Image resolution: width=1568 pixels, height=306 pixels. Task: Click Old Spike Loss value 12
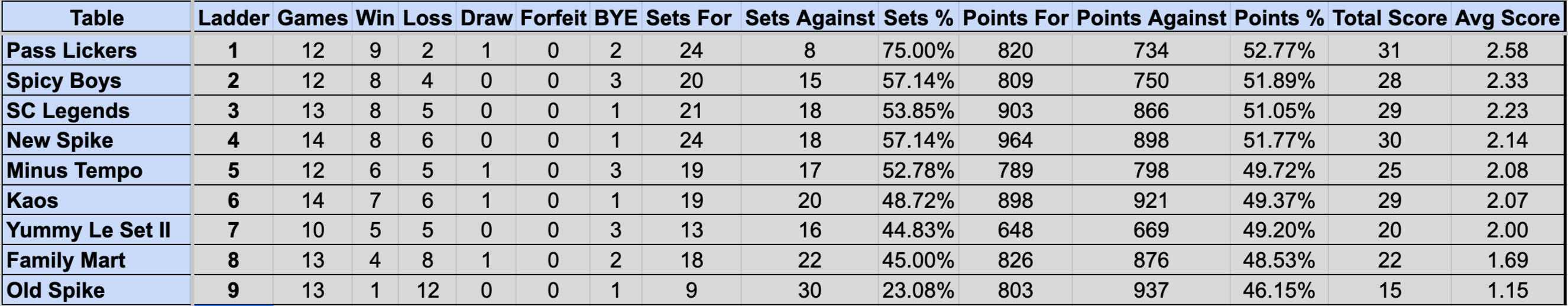(427, 290)
